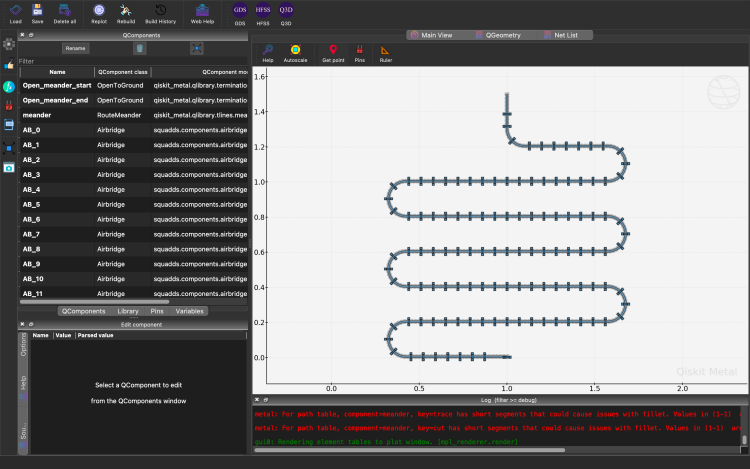Viewport: 750px width, 469px height.
Task: Sort by the Name column header
Action: click(57, 72)
